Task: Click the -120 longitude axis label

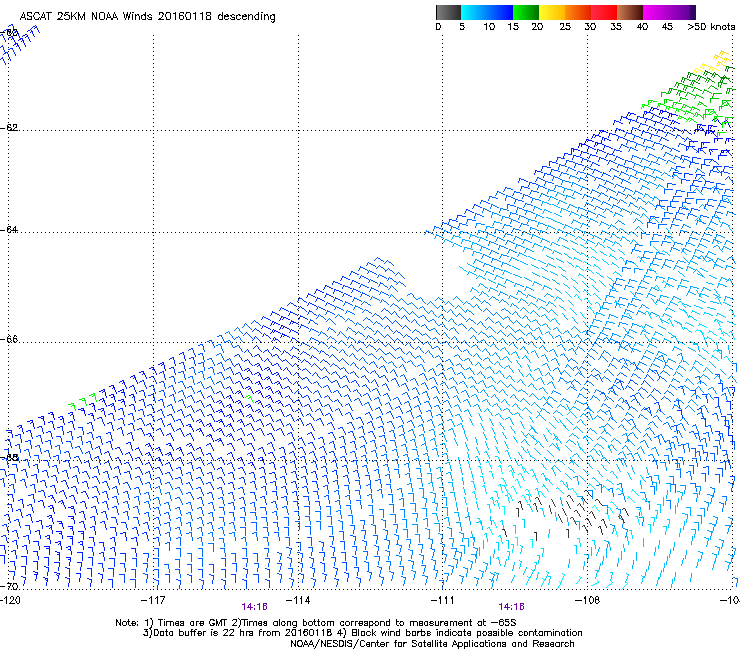Action: point(10,600)
